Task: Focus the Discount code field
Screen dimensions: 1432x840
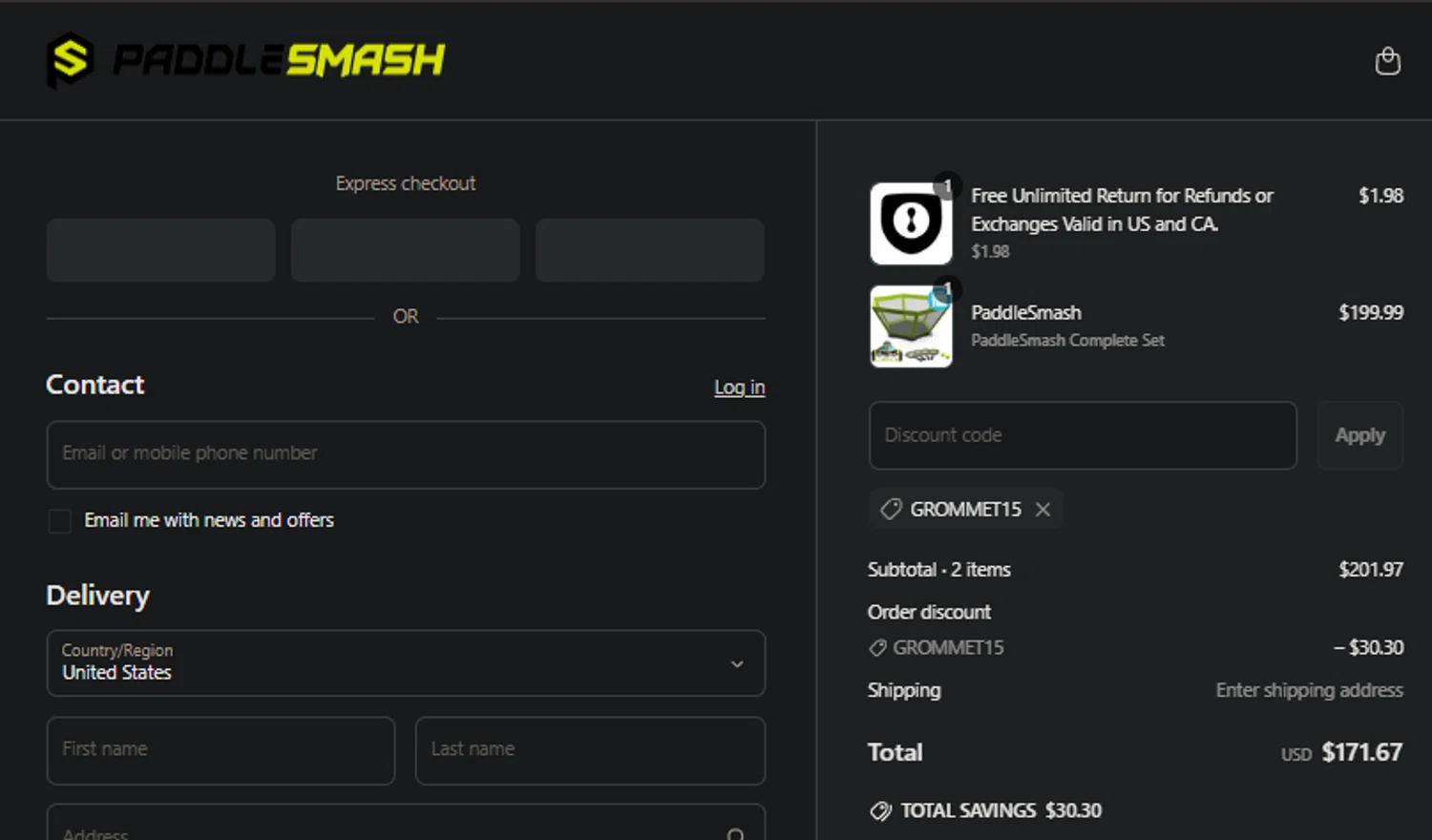Action: pos(1083,435)
